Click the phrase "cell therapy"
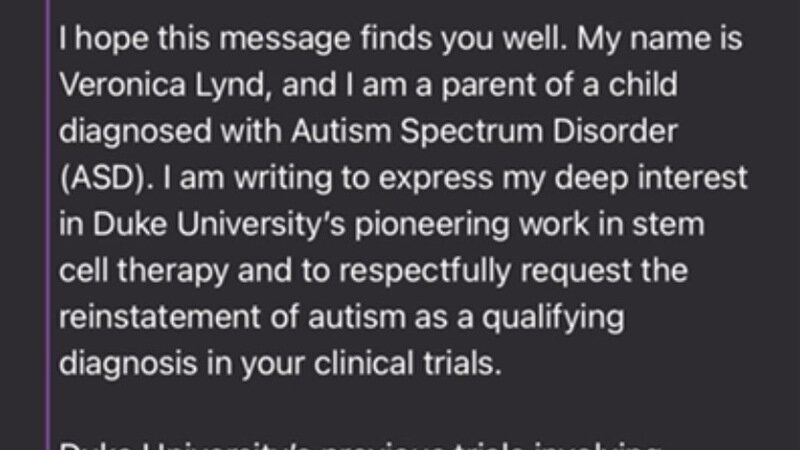 pyautogui.click(x=144, y=271)
